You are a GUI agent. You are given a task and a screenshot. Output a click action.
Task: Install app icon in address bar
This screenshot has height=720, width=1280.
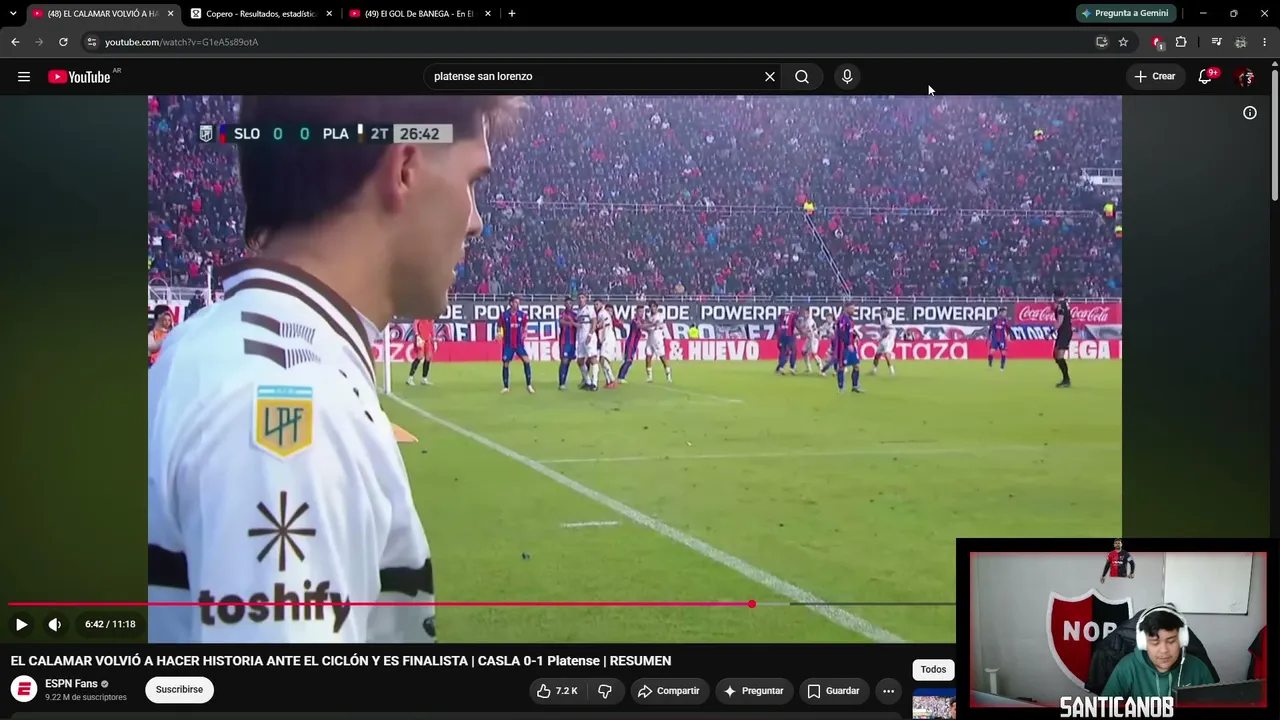(1101, 42)
